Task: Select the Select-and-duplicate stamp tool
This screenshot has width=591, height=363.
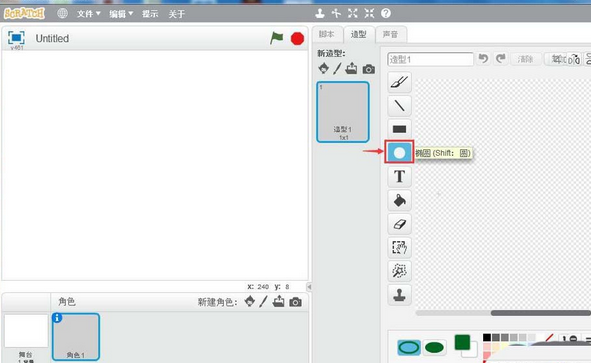Action: point(400,294)
